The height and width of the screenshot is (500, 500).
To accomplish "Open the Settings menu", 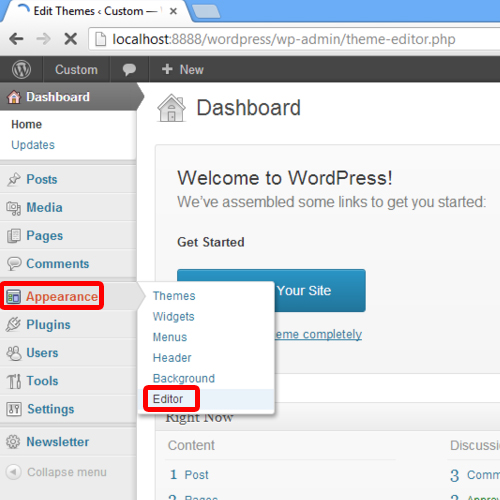I will pos(68,409).
